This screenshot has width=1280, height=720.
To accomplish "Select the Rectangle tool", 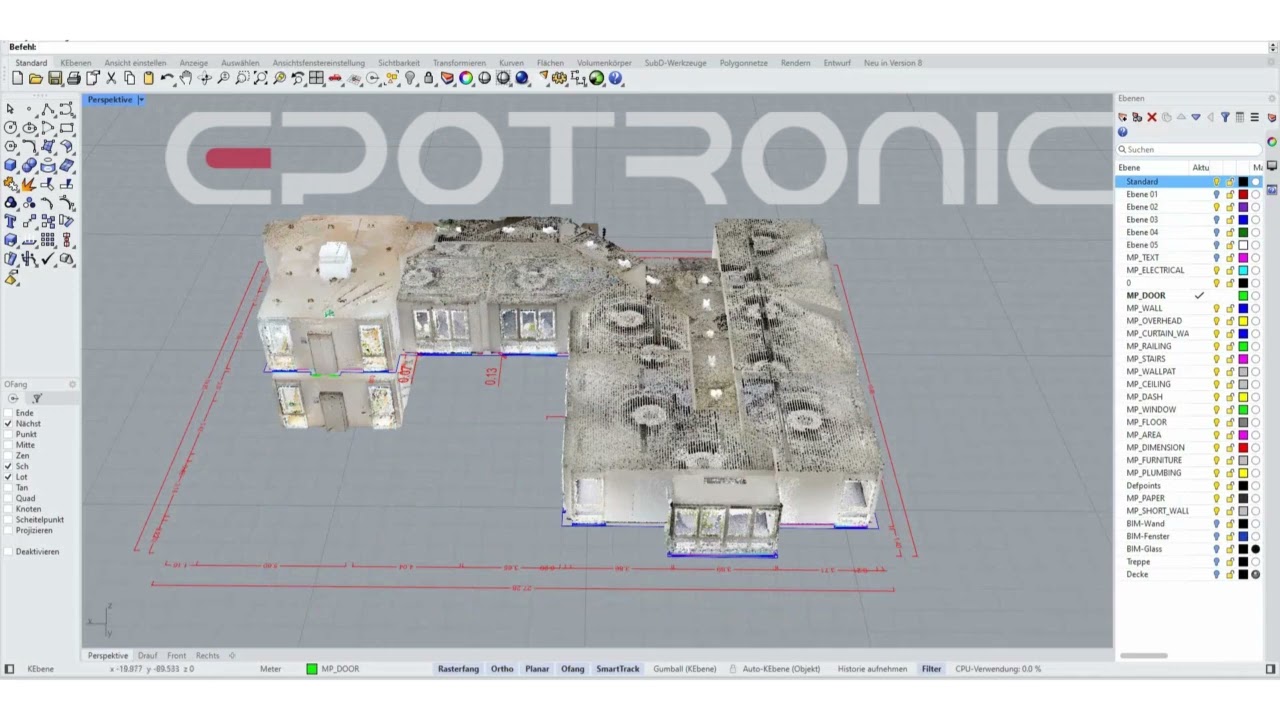I will tap(66, 127).
